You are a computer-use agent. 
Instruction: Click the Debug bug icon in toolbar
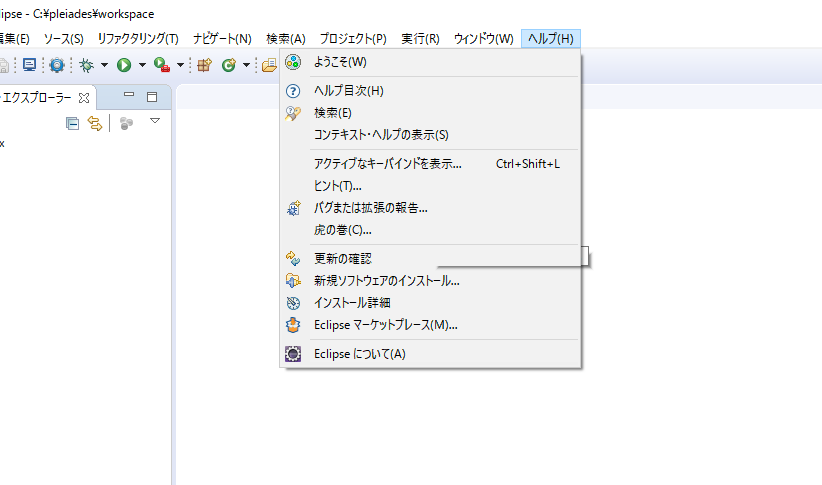(88, 65)
